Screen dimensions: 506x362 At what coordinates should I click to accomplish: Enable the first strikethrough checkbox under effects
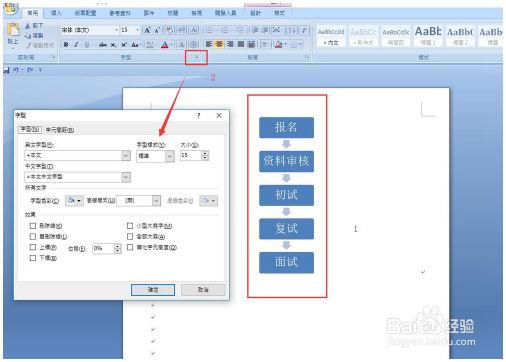33,226
